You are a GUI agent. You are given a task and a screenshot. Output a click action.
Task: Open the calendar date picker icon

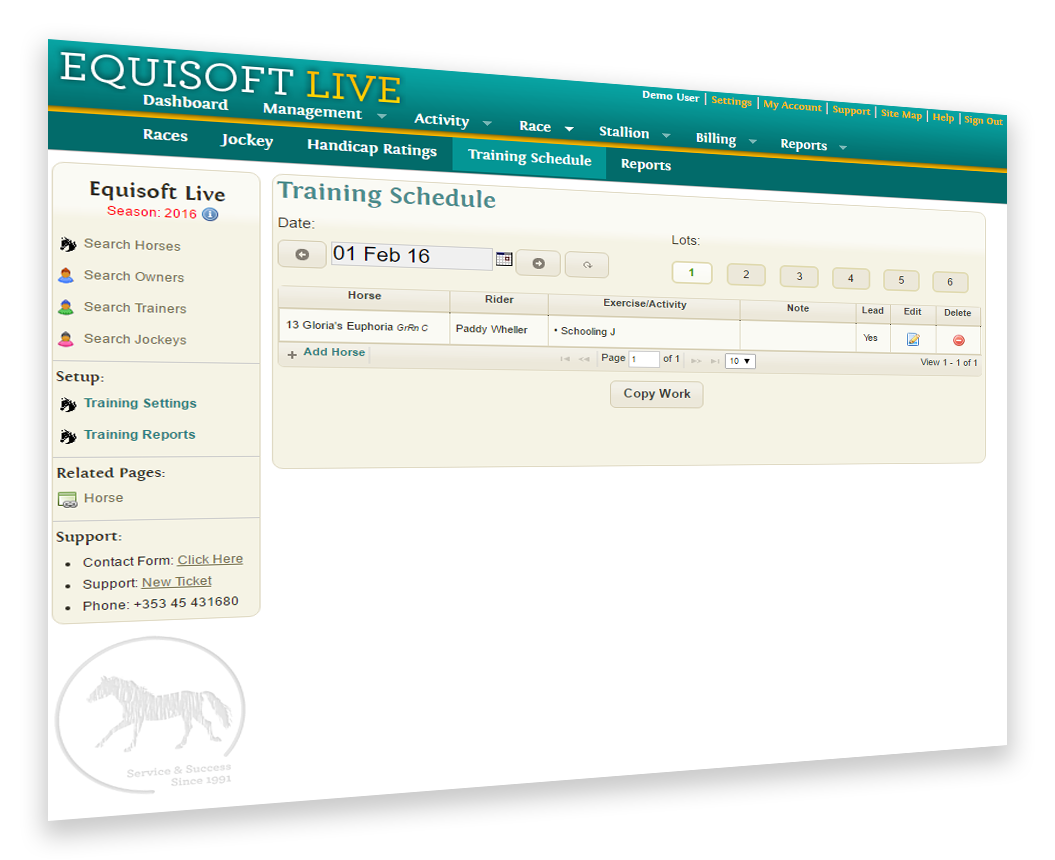[504, 258]
